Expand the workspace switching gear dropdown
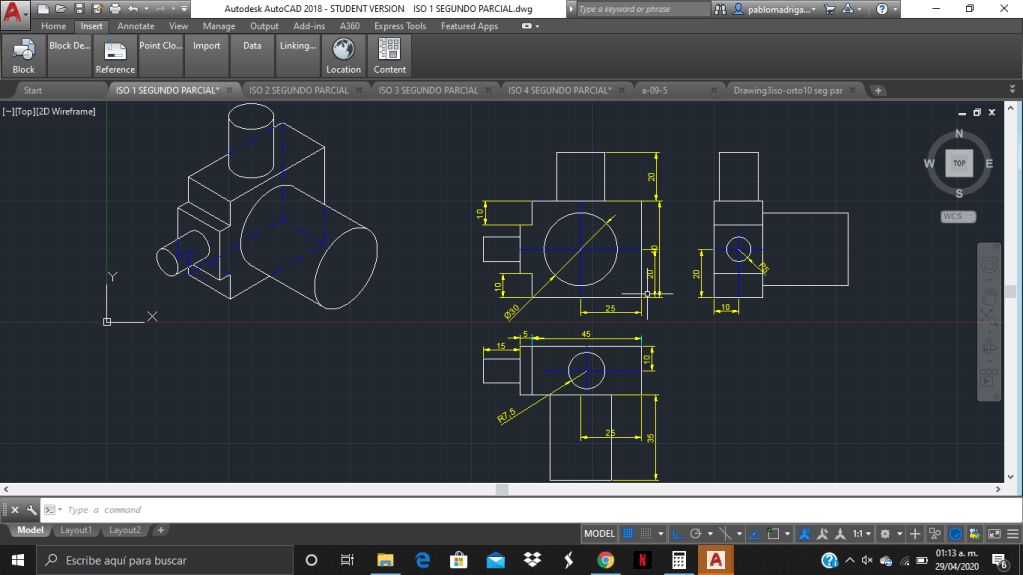Viewport: 1023px width, 575px height. 890,533
